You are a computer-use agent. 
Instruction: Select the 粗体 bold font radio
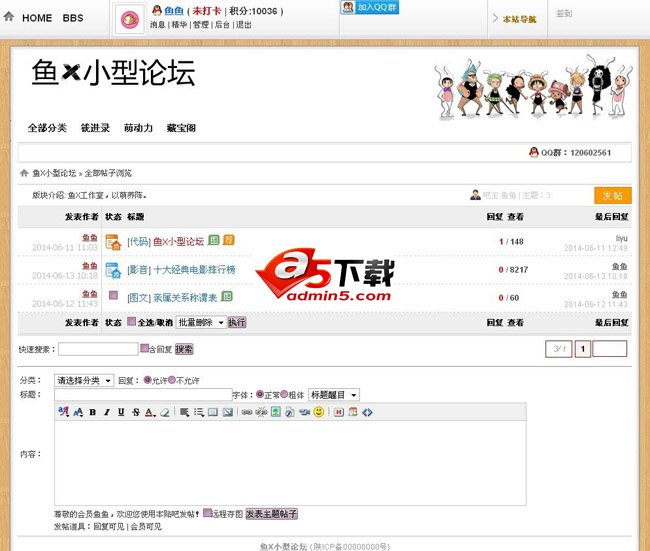pyautogui.click(x=284, y=394)
